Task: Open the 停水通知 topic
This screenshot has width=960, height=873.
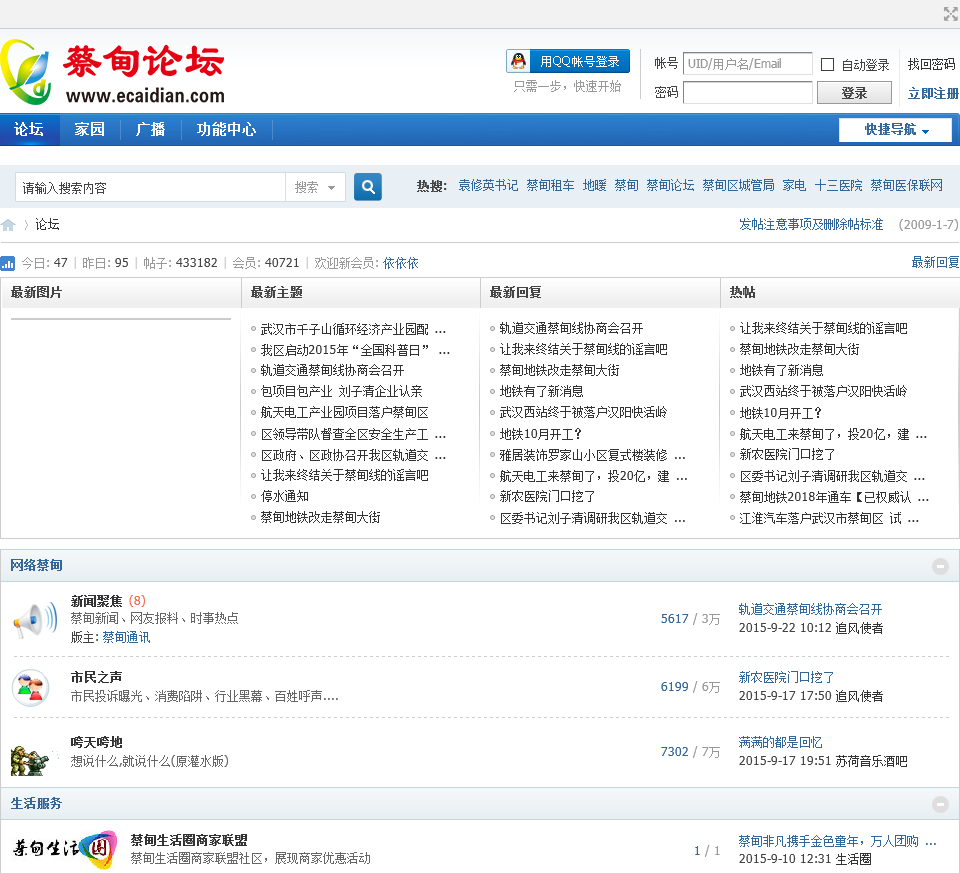Action: coord(284,496)
